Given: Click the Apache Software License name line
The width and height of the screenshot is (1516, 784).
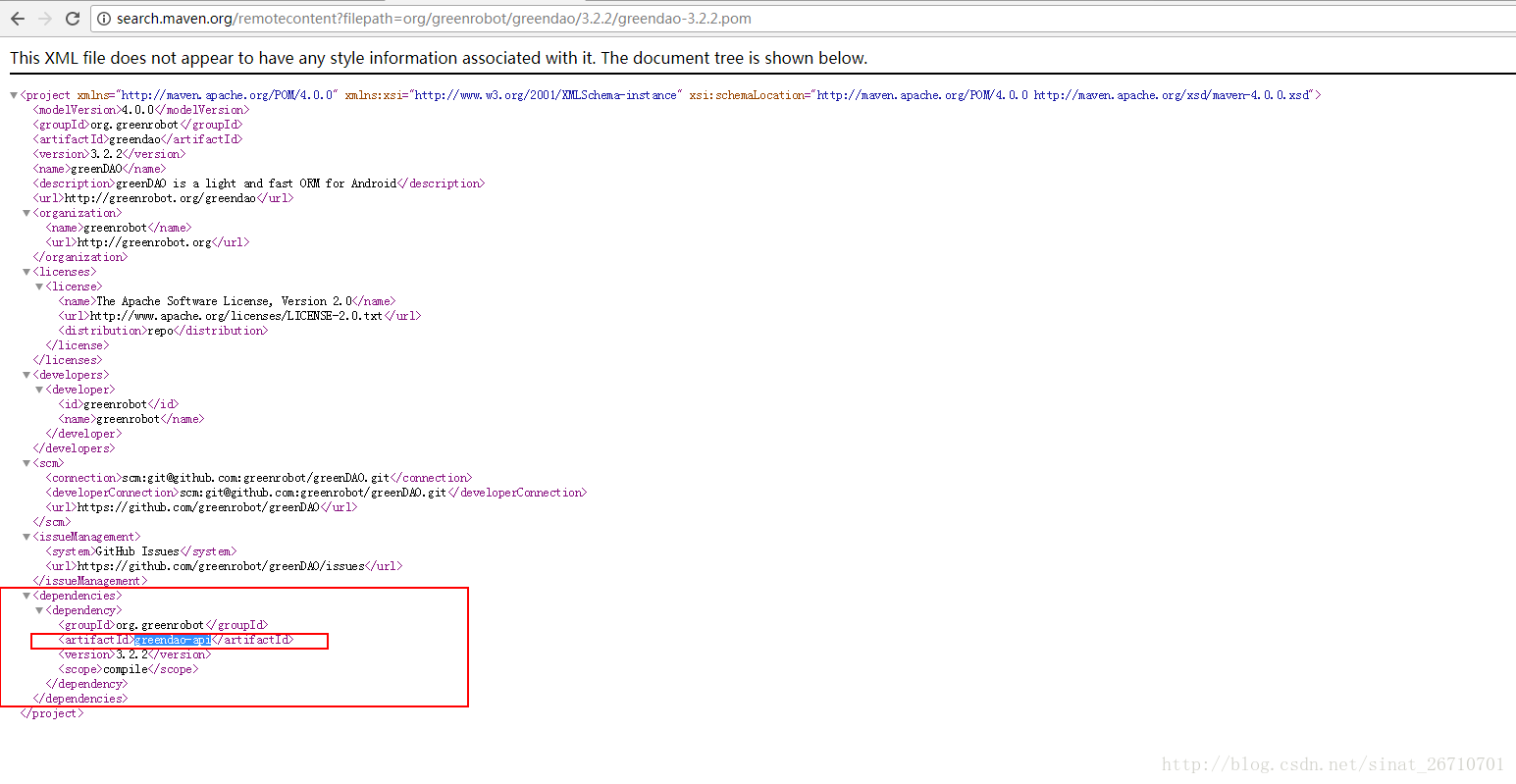Looking at the screenshot, I should pos(227,301).
